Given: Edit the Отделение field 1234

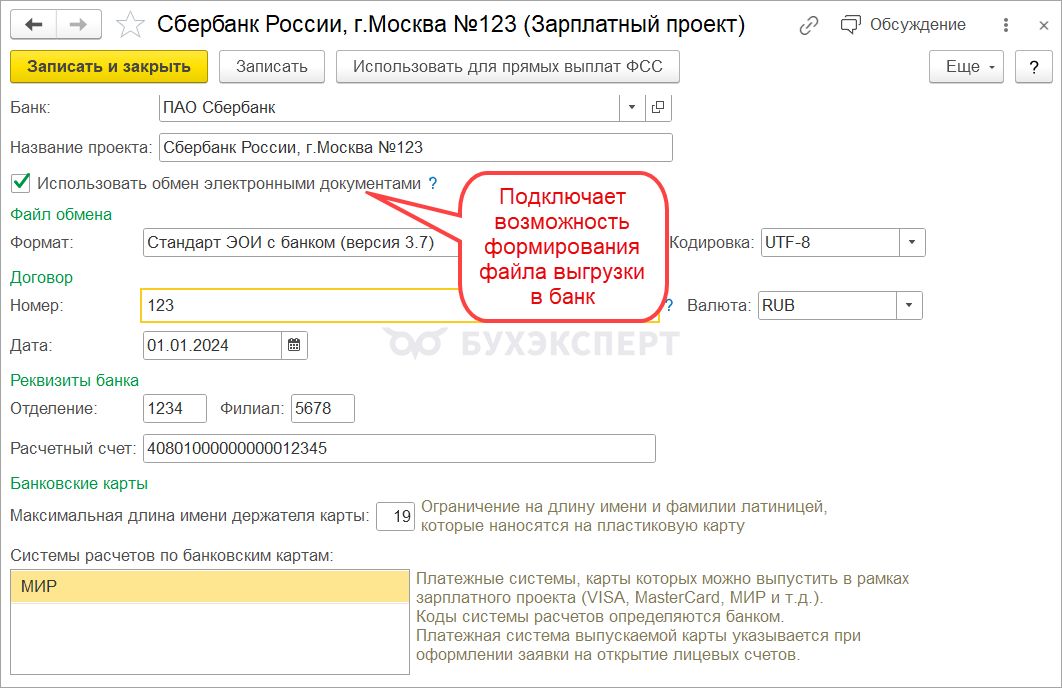Looking at the screenshot, I should pos(175,408).
